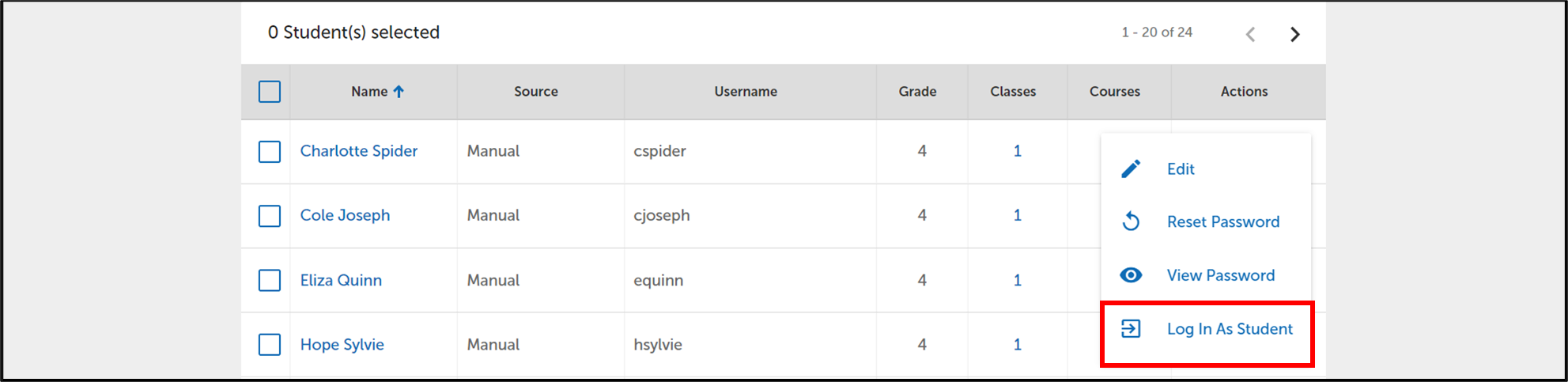The image size is (1568, 382).
Task: Click Cole Joseph's classes count link
Action: 1017,215
